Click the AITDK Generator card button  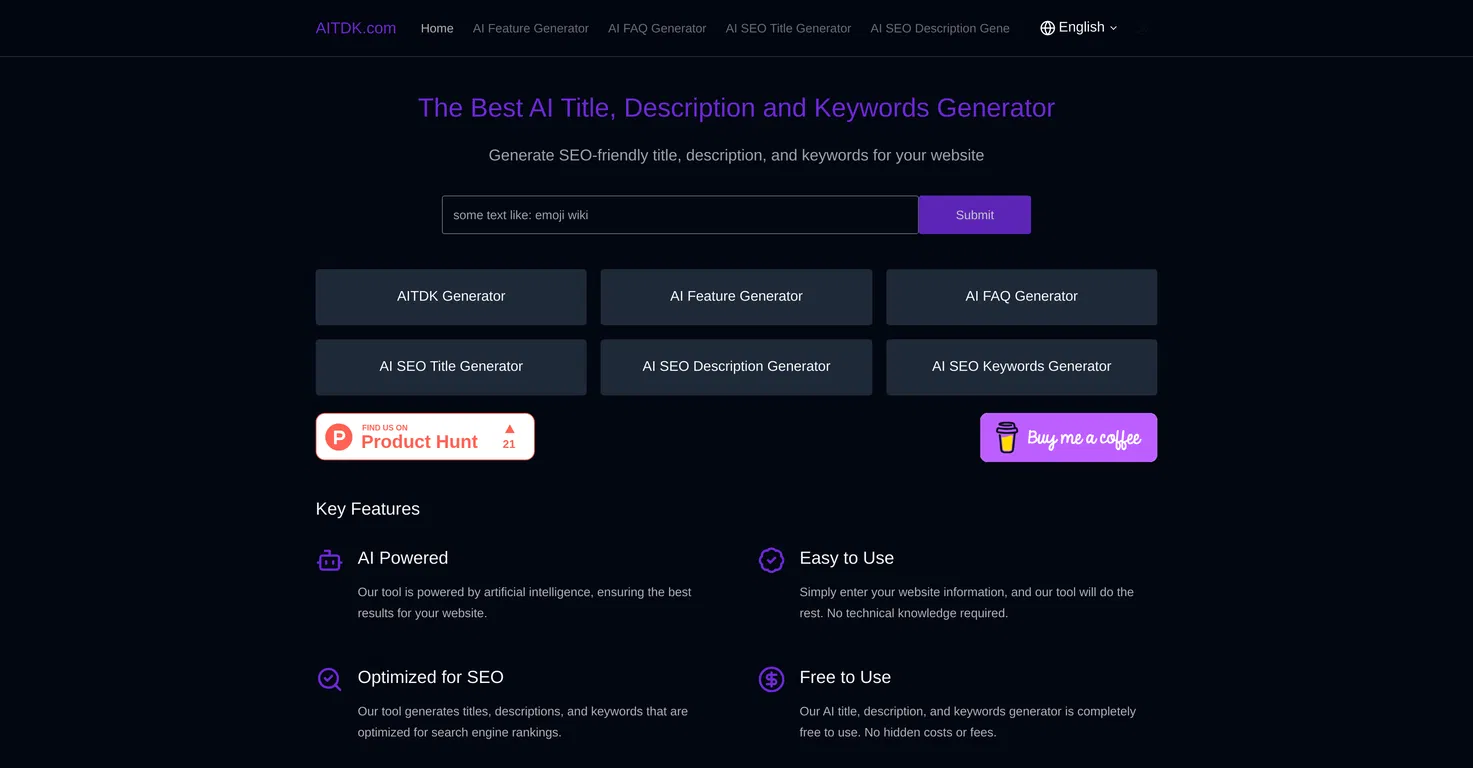pos(451,296)
